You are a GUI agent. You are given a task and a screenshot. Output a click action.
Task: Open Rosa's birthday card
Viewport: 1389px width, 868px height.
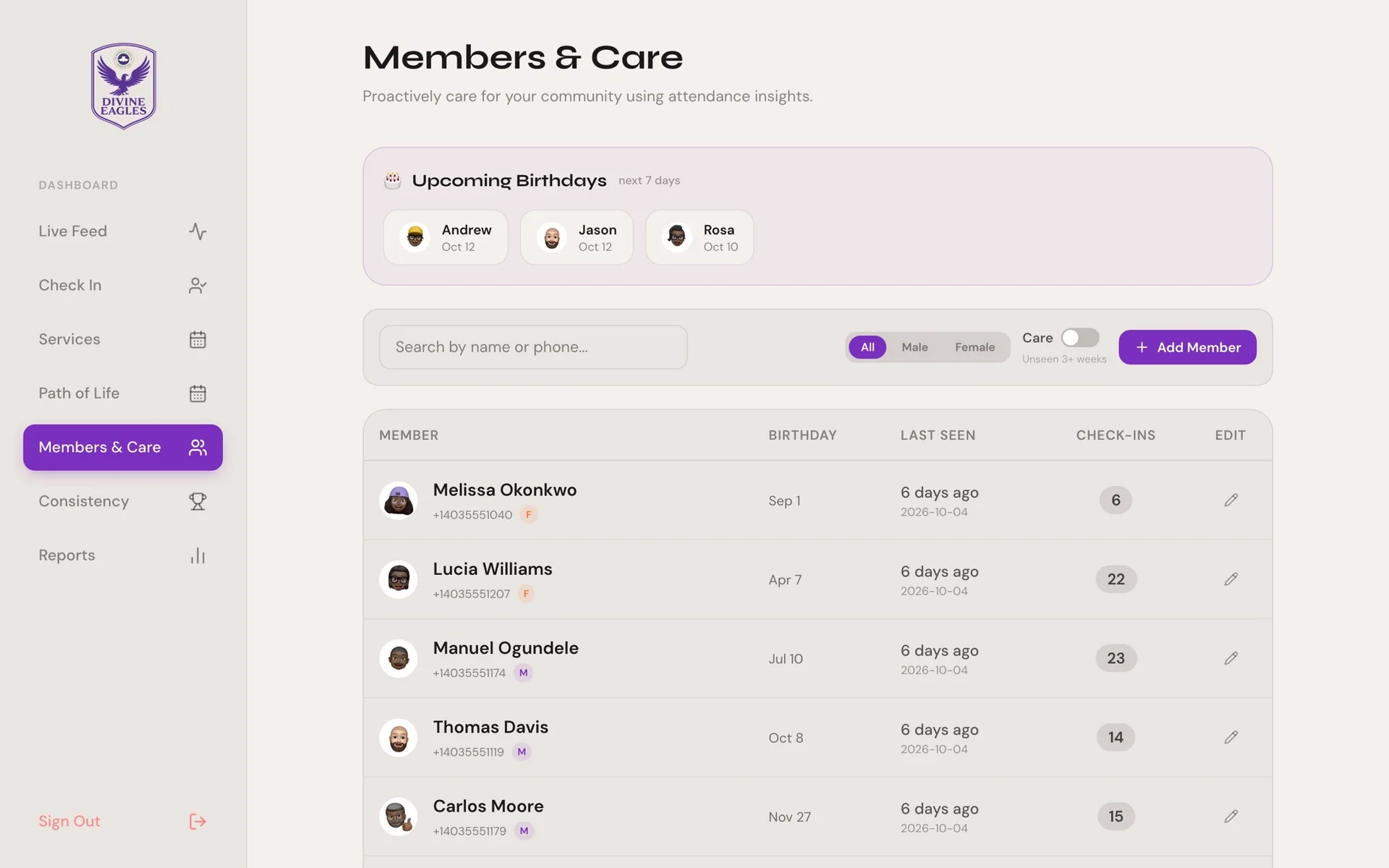[700, 237]
